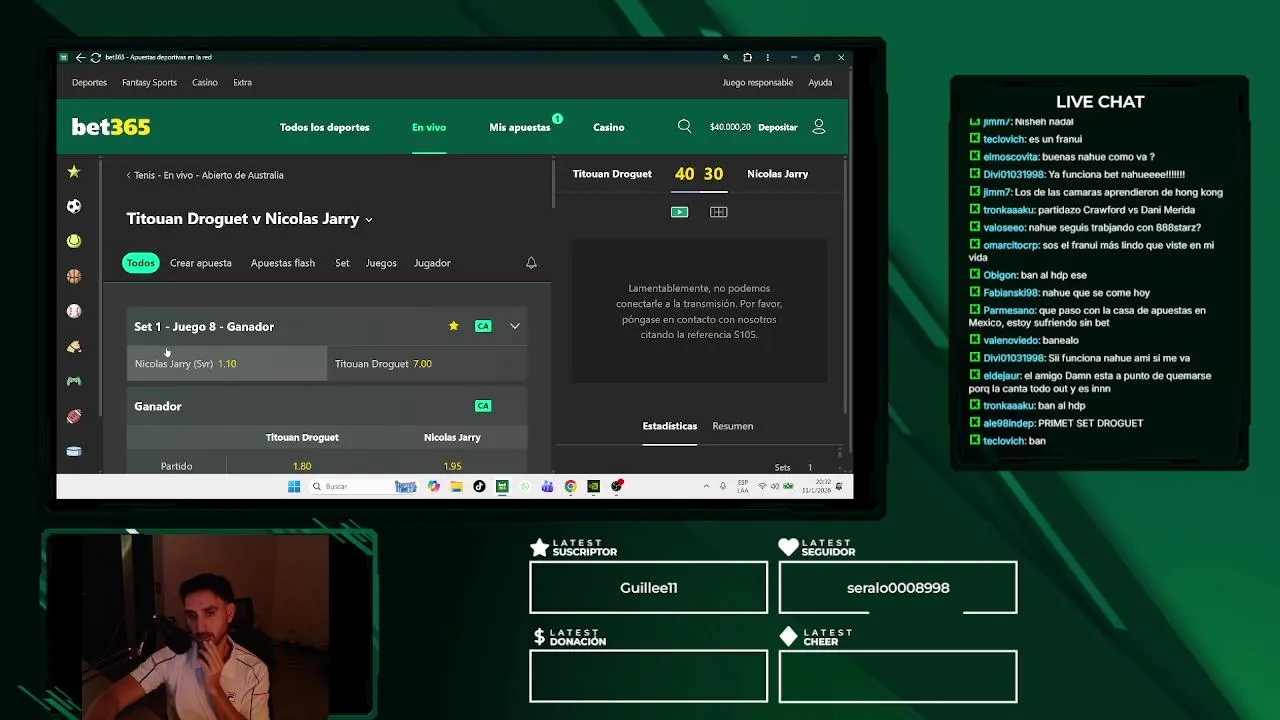Switch to the live stream video icon
This screenshot has height=720, width=1280.
[679, 212]
